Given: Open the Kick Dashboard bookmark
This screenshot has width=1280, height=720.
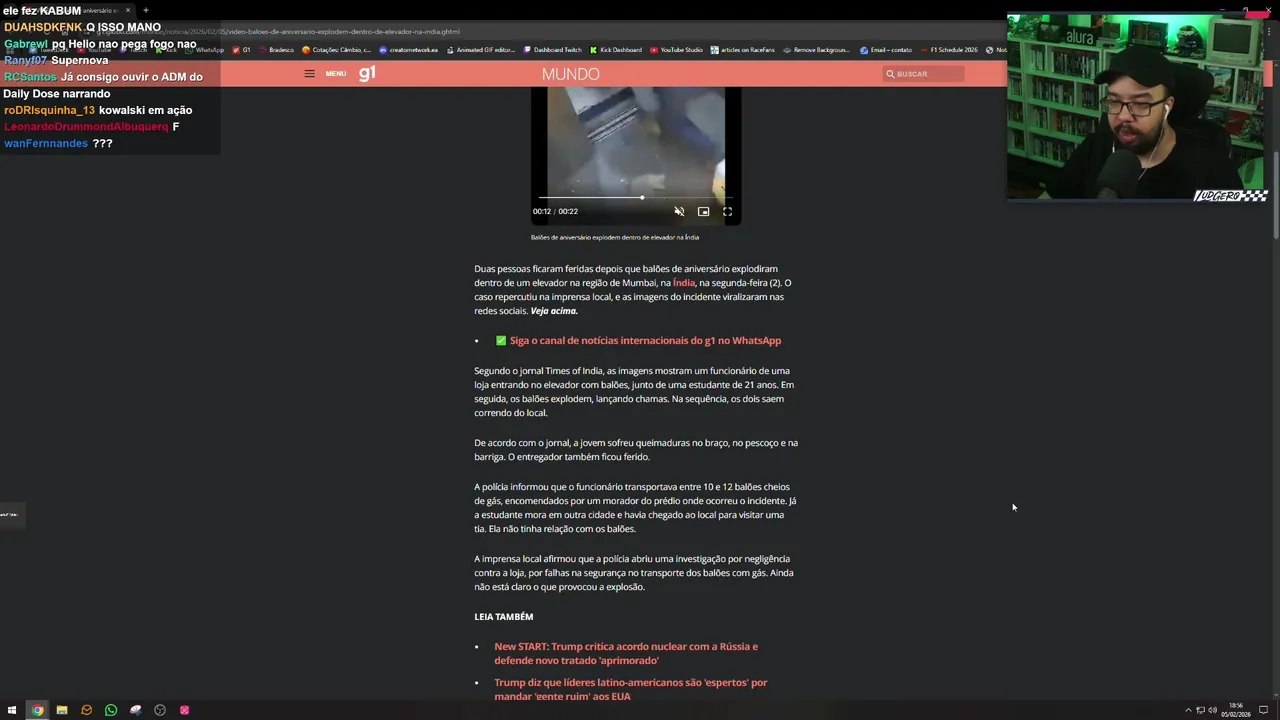Looking at the screenshot, I should pos(616,50).
